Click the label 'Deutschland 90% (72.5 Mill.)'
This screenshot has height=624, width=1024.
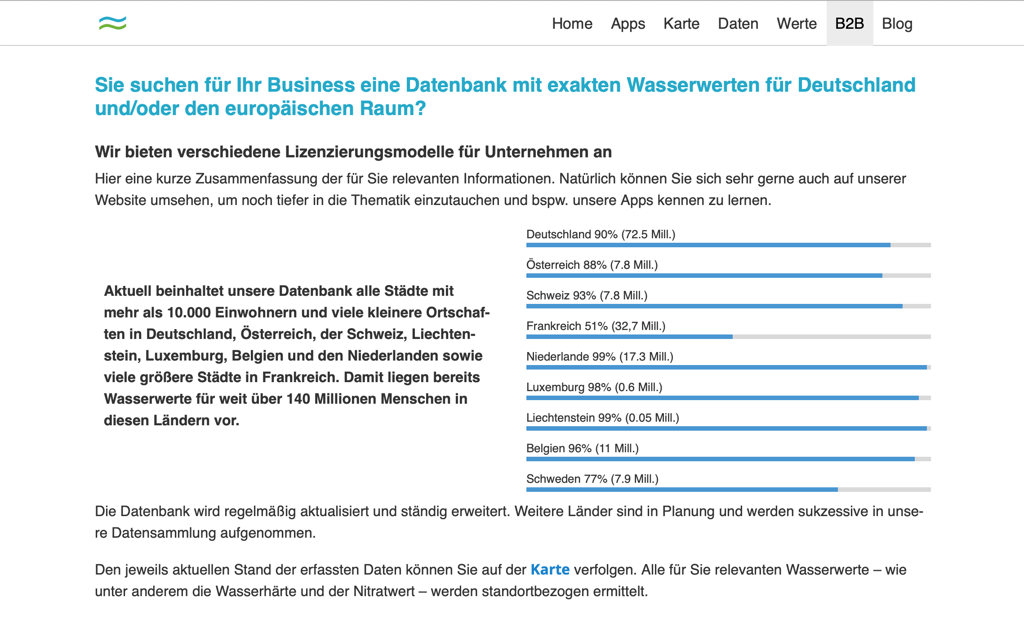[601, 234]
